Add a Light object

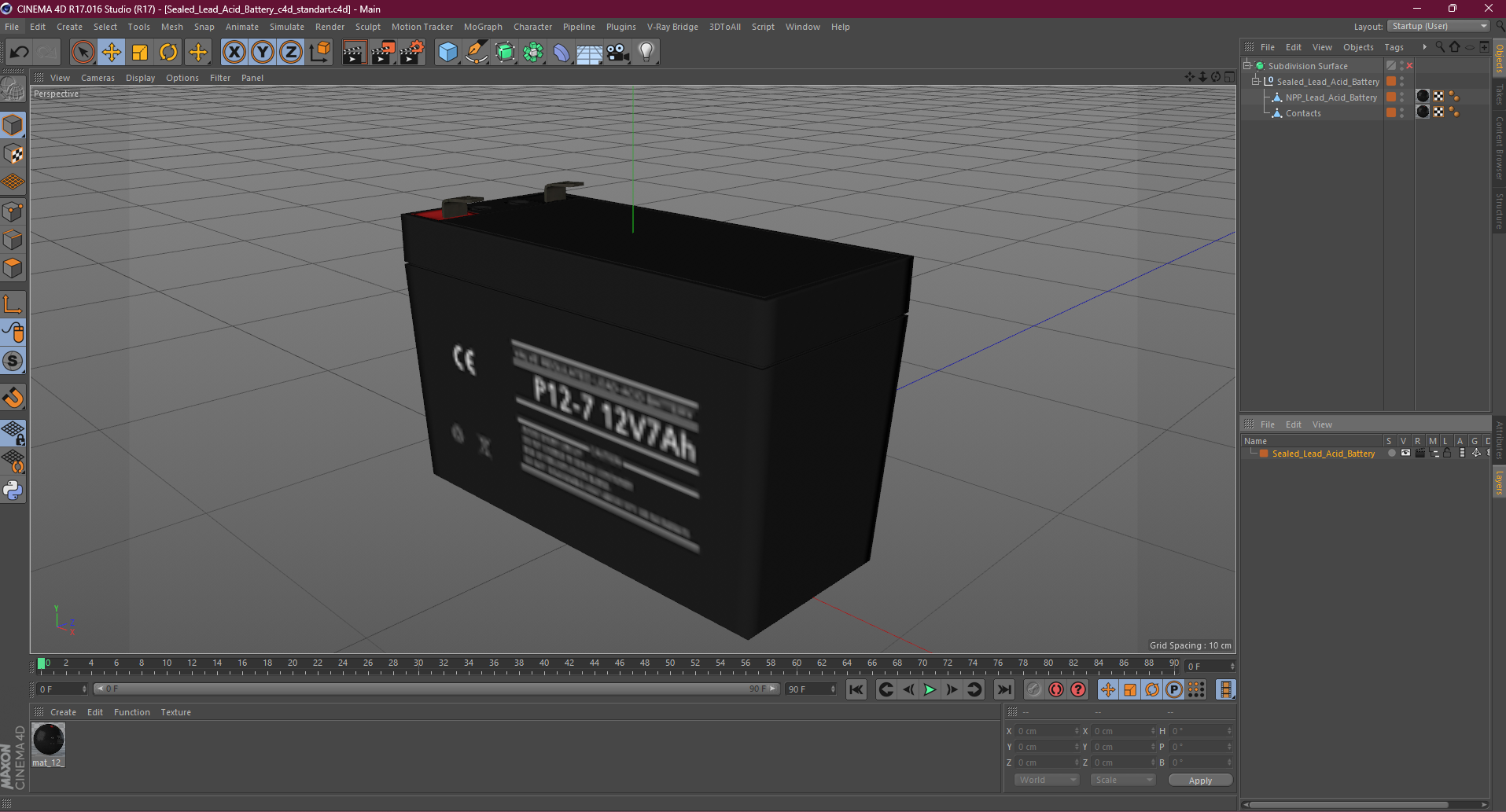(x=646, y=53)
